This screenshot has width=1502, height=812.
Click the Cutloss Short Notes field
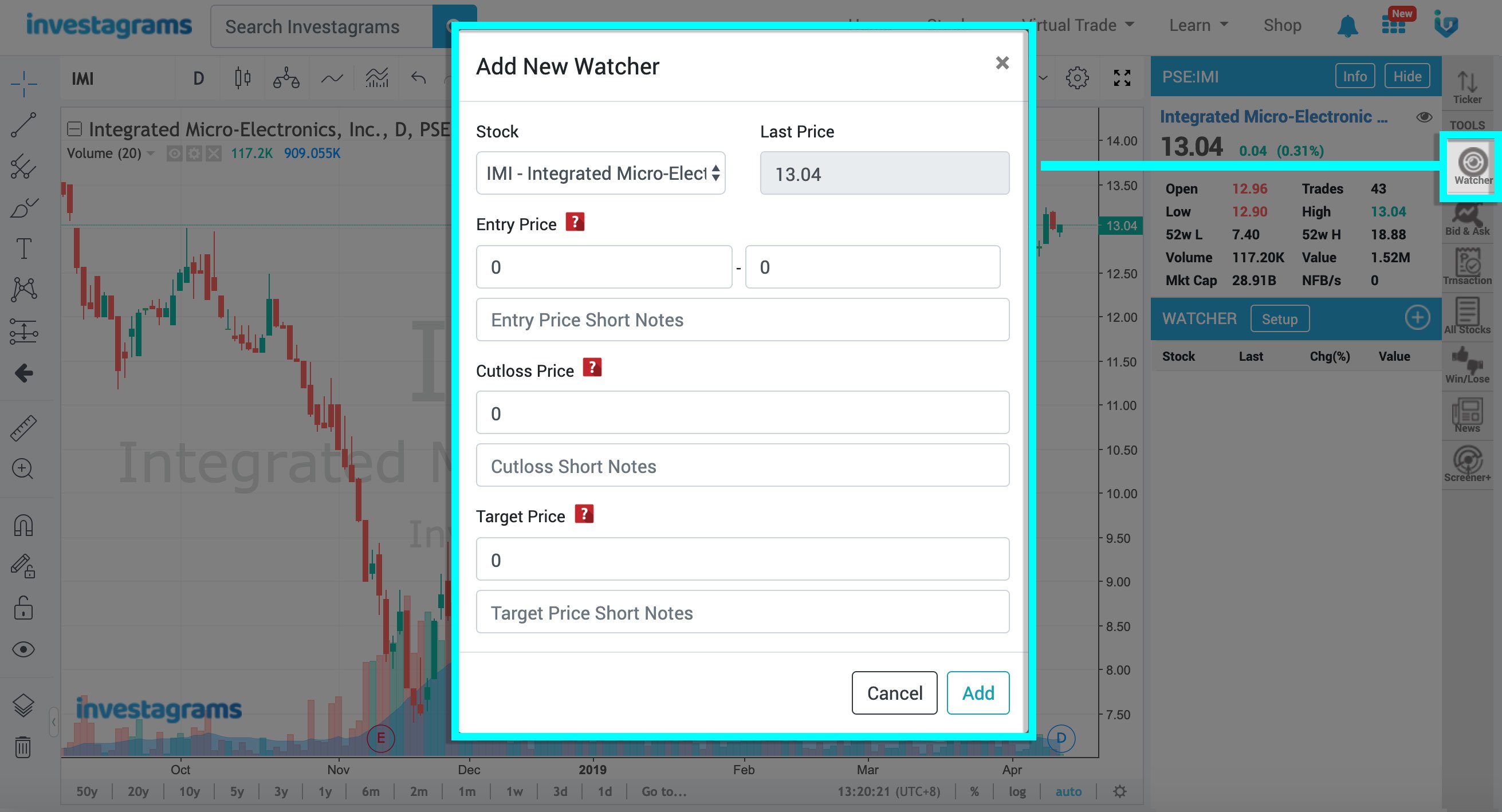click(x=742, y=466)
